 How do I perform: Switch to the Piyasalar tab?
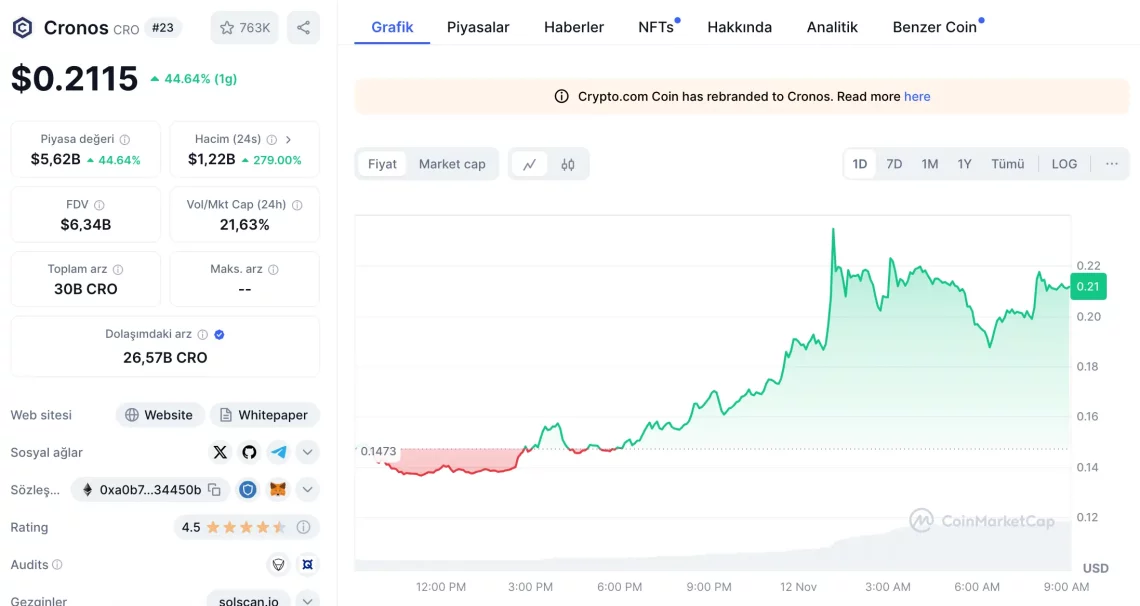click(x=478, y=27)
